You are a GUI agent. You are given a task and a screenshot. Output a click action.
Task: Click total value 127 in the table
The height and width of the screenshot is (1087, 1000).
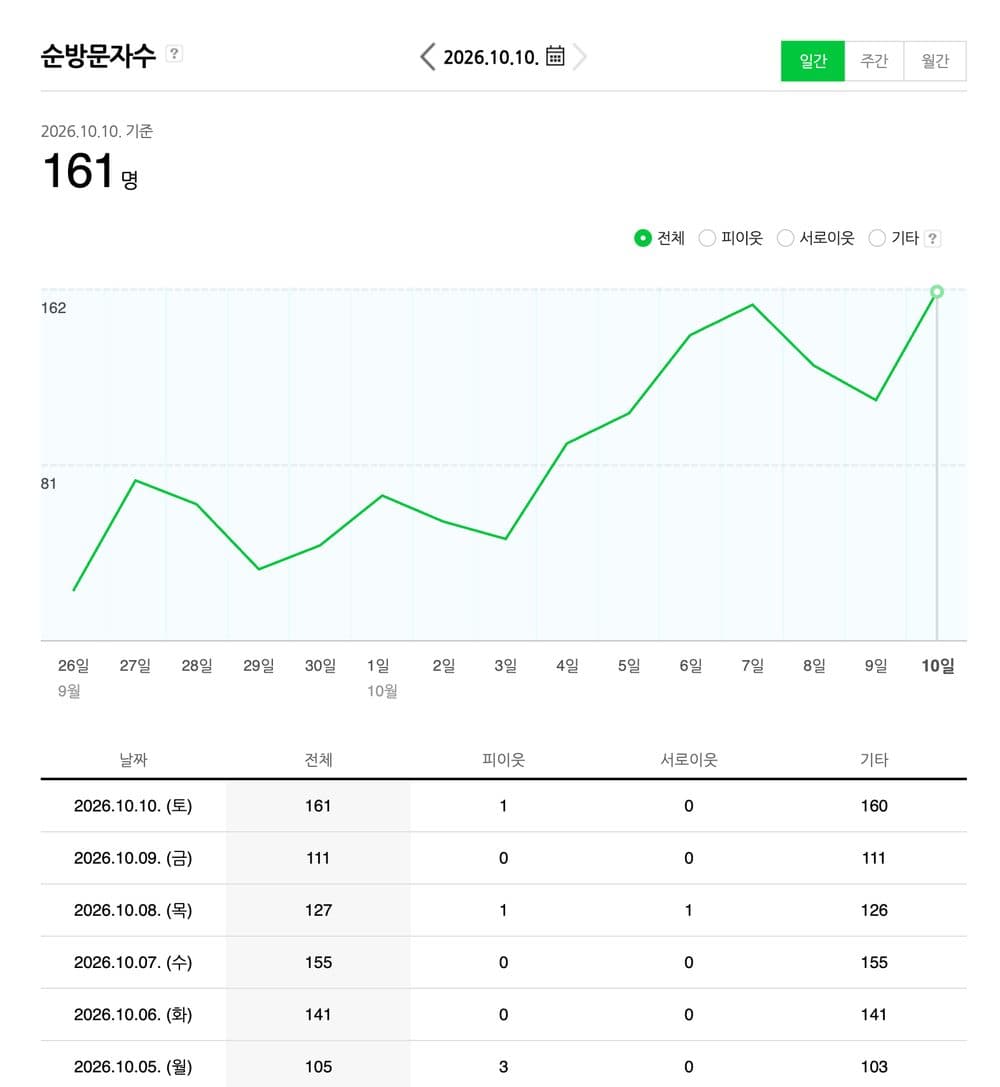pyautogui.click(x=318, y=910)
